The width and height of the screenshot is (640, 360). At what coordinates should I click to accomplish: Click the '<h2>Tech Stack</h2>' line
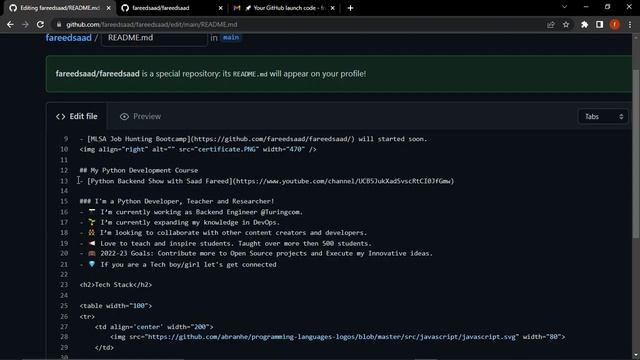116,285
